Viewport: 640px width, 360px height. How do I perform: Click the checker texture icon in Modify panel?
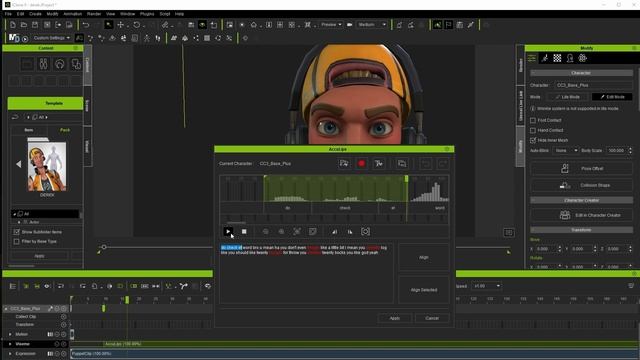point(557,58)
